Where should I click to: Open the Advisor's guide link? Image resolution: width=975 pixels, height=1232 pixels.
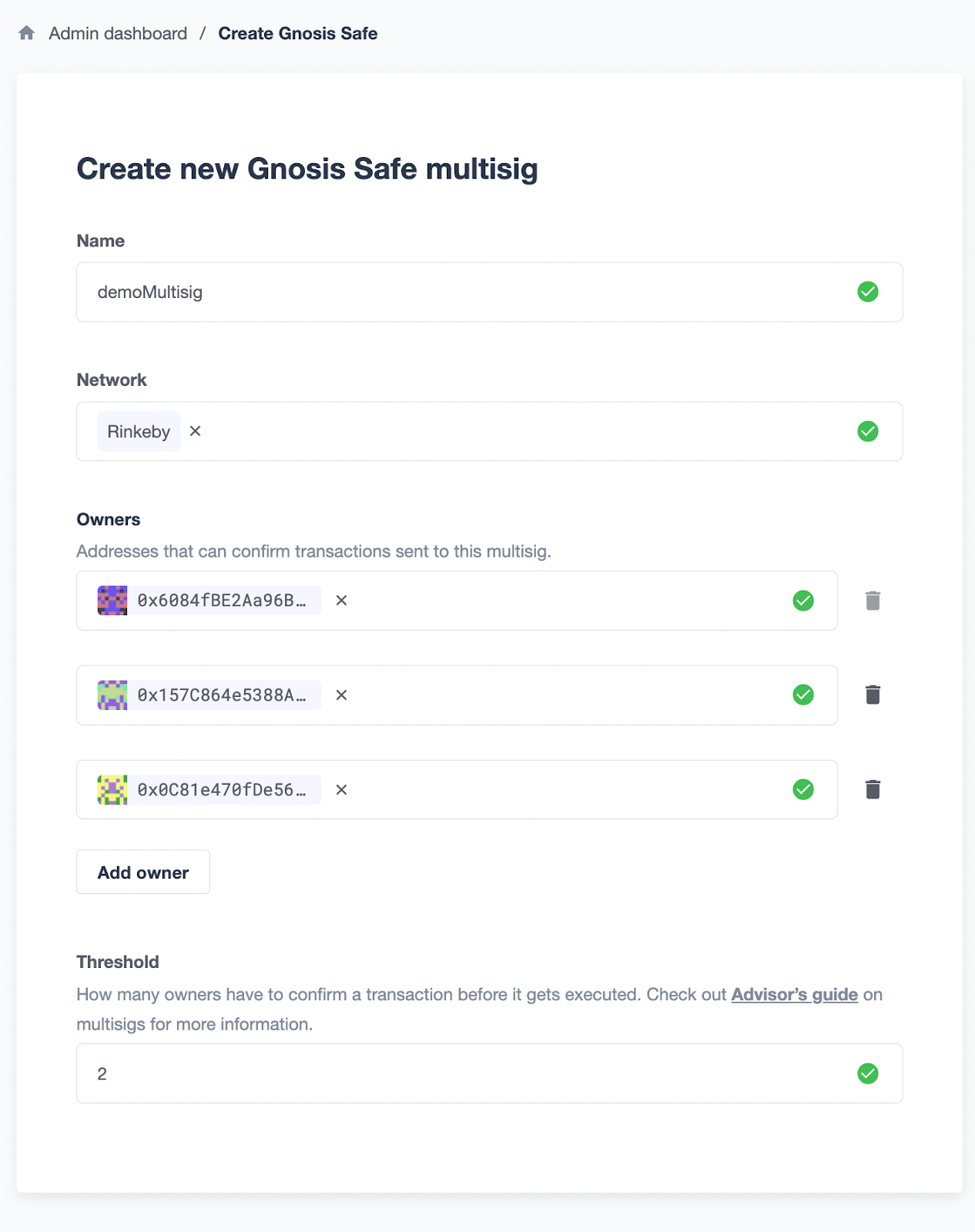[795, 995]
